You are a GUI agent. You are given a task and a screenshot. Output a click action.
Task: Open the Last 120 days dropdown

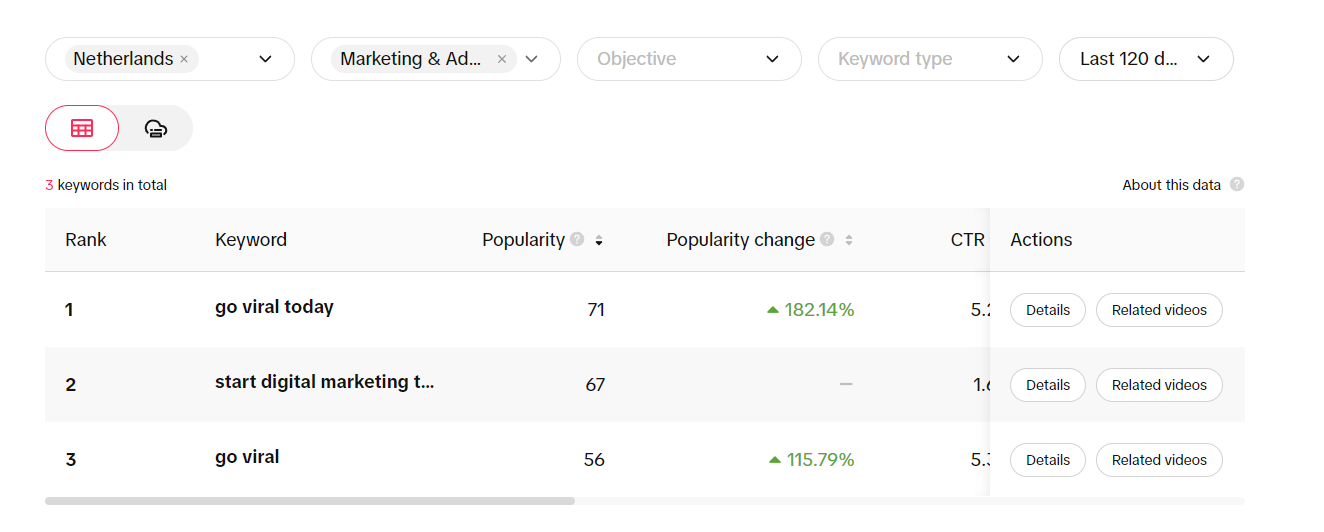point(1146,59)
